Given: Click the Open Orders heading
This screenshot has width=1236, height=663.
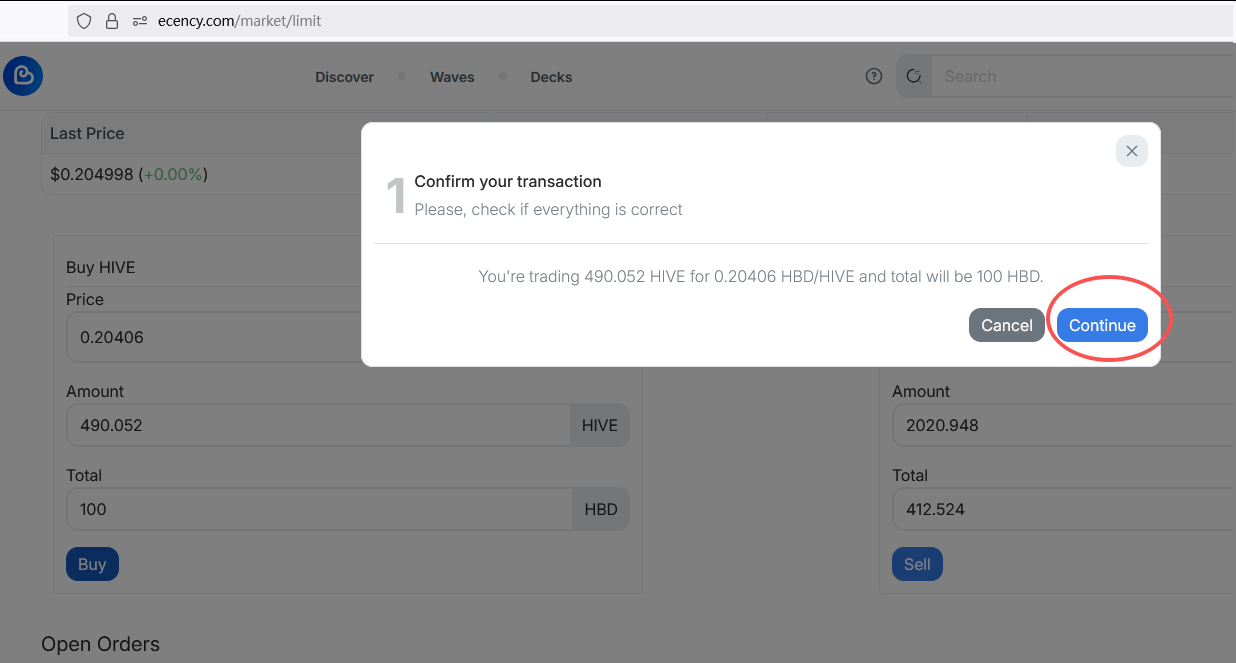Looking at the screenshot, I should [100, 644].
